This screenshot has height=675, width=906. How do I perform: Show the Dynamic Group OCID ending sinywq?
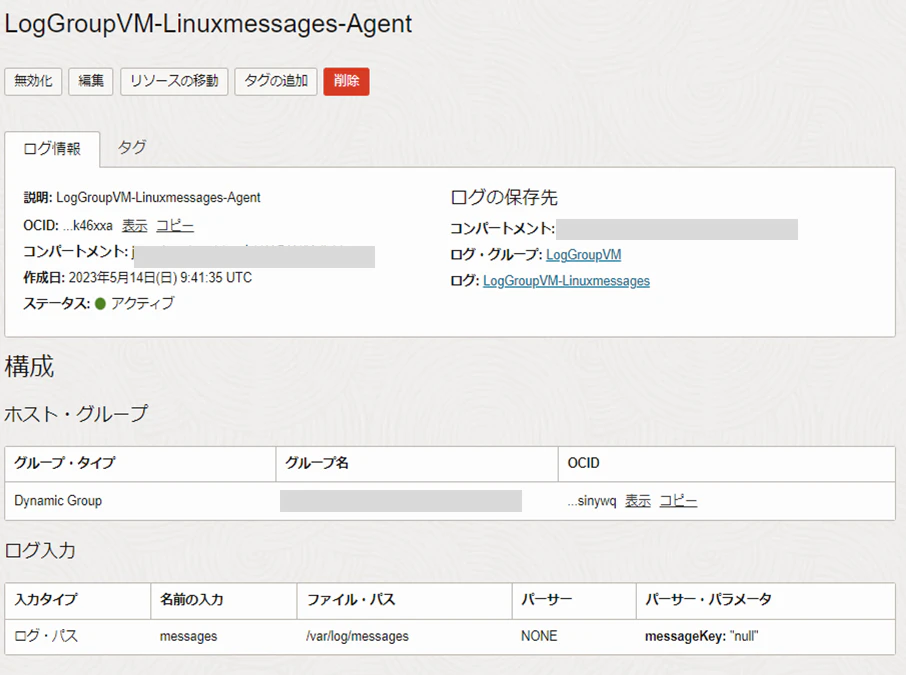pyautogui.click(x=638, y=501)
